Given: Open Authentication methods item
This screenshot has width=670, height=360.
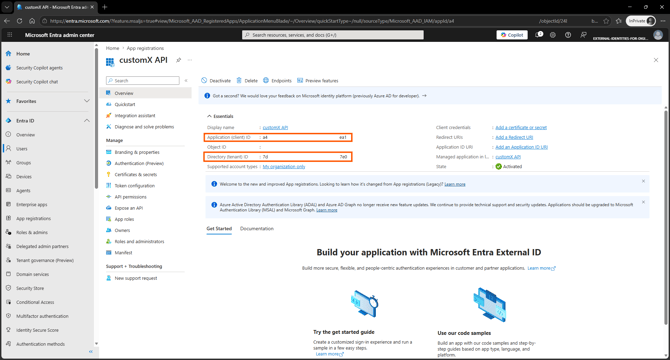Looking at the screenshot, I should [40, 344].
